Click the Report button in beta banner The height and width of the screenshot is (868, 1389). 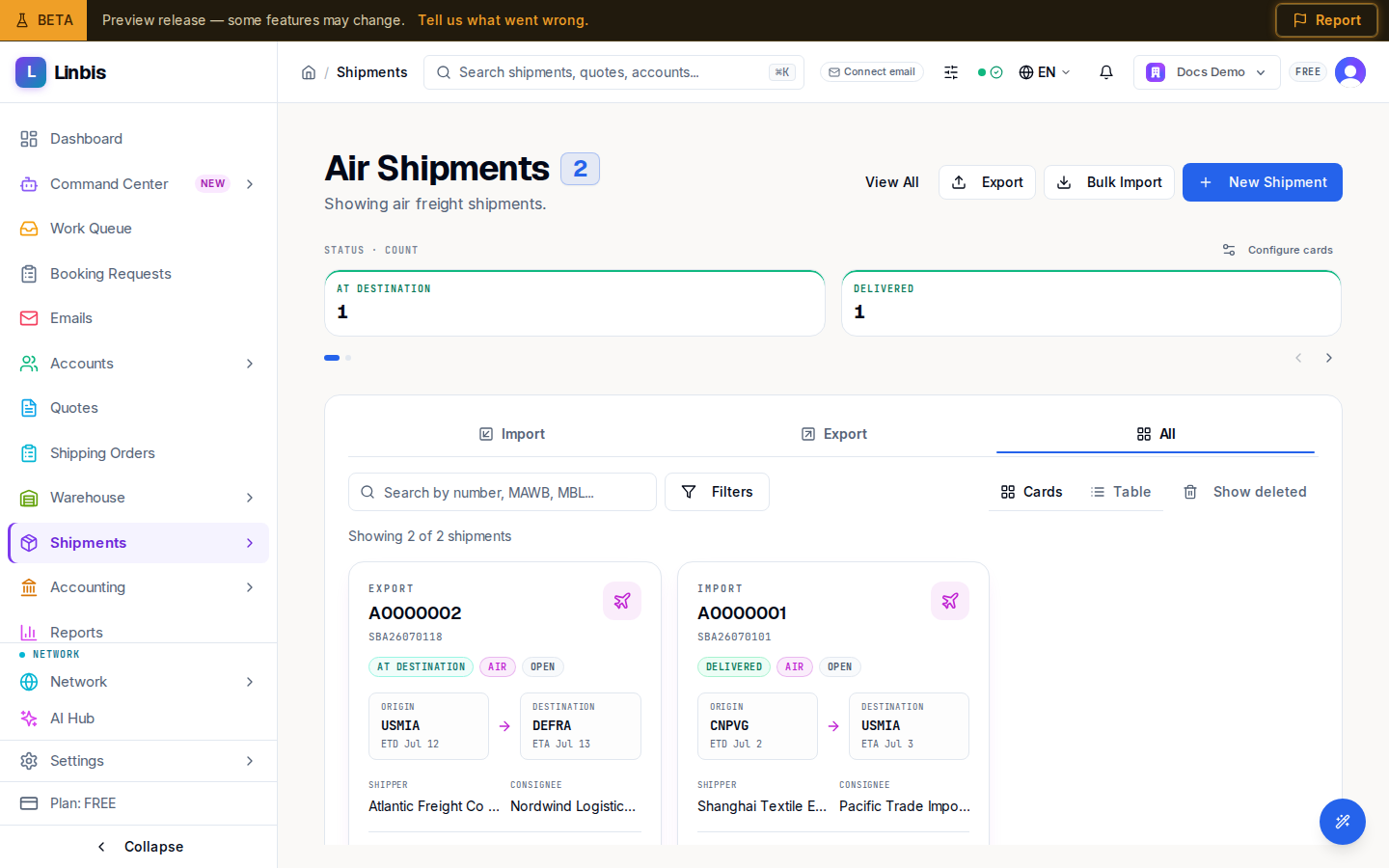coord(1326,20)
